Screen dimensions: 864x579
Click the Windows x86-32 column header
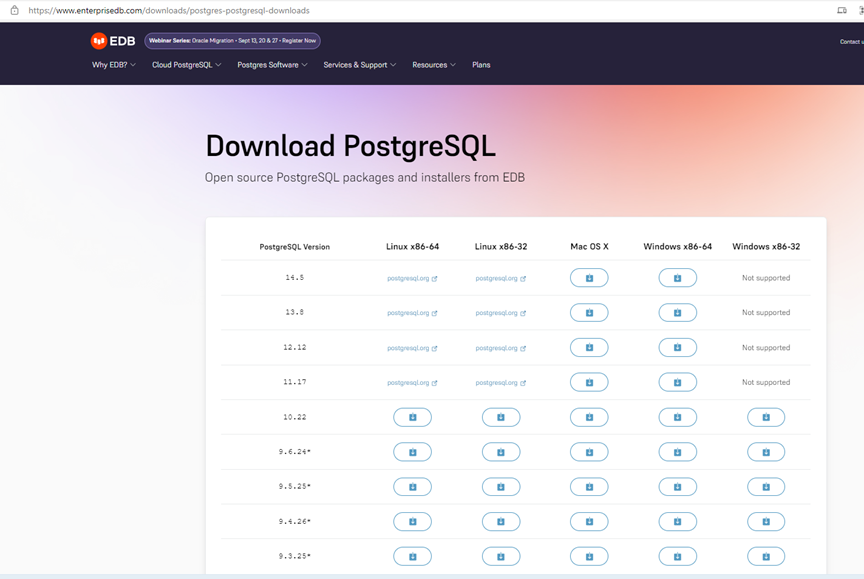(766, 246)
